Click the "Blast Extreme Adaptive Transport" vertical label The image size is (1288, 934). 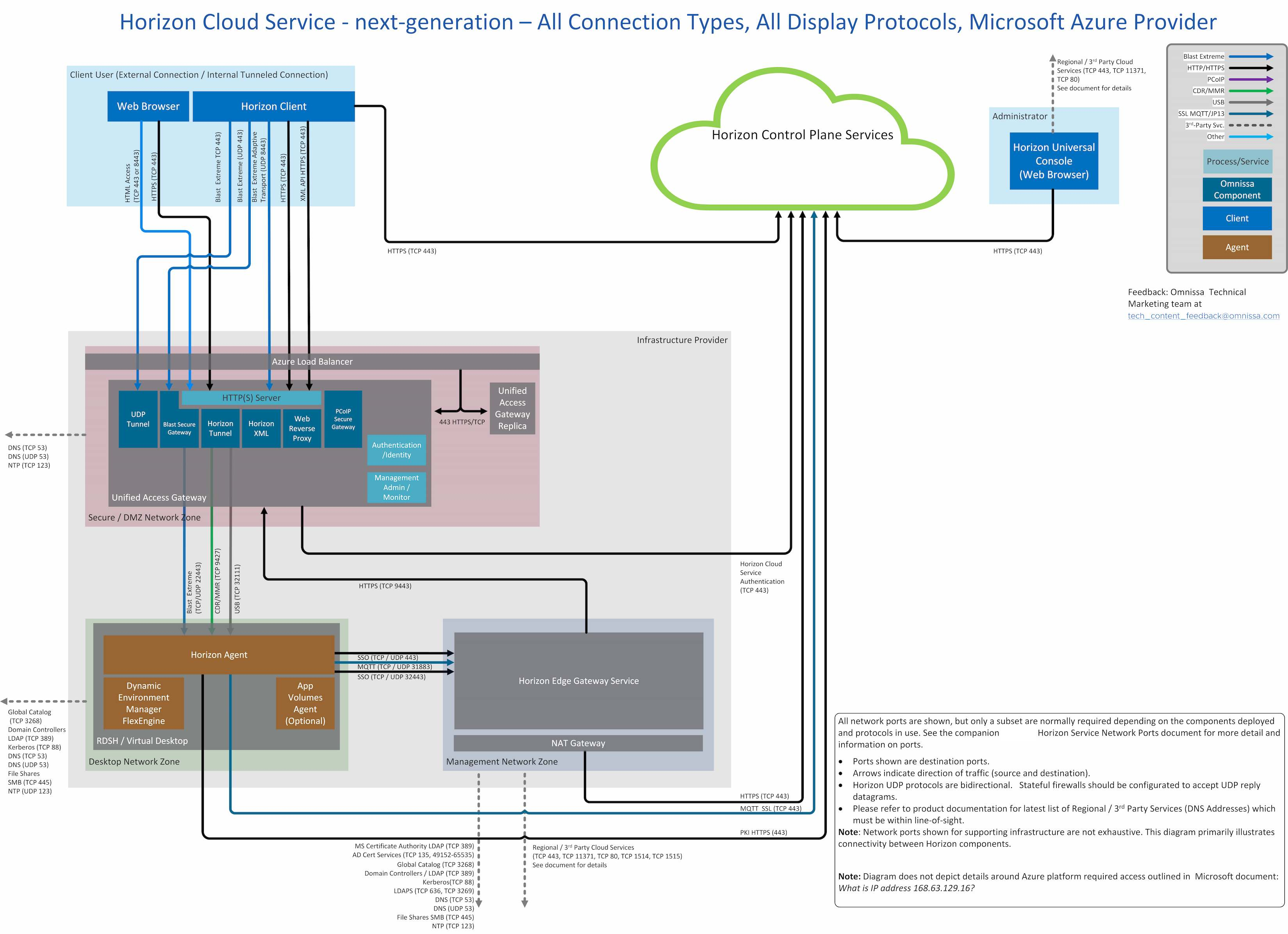[259, 166]
